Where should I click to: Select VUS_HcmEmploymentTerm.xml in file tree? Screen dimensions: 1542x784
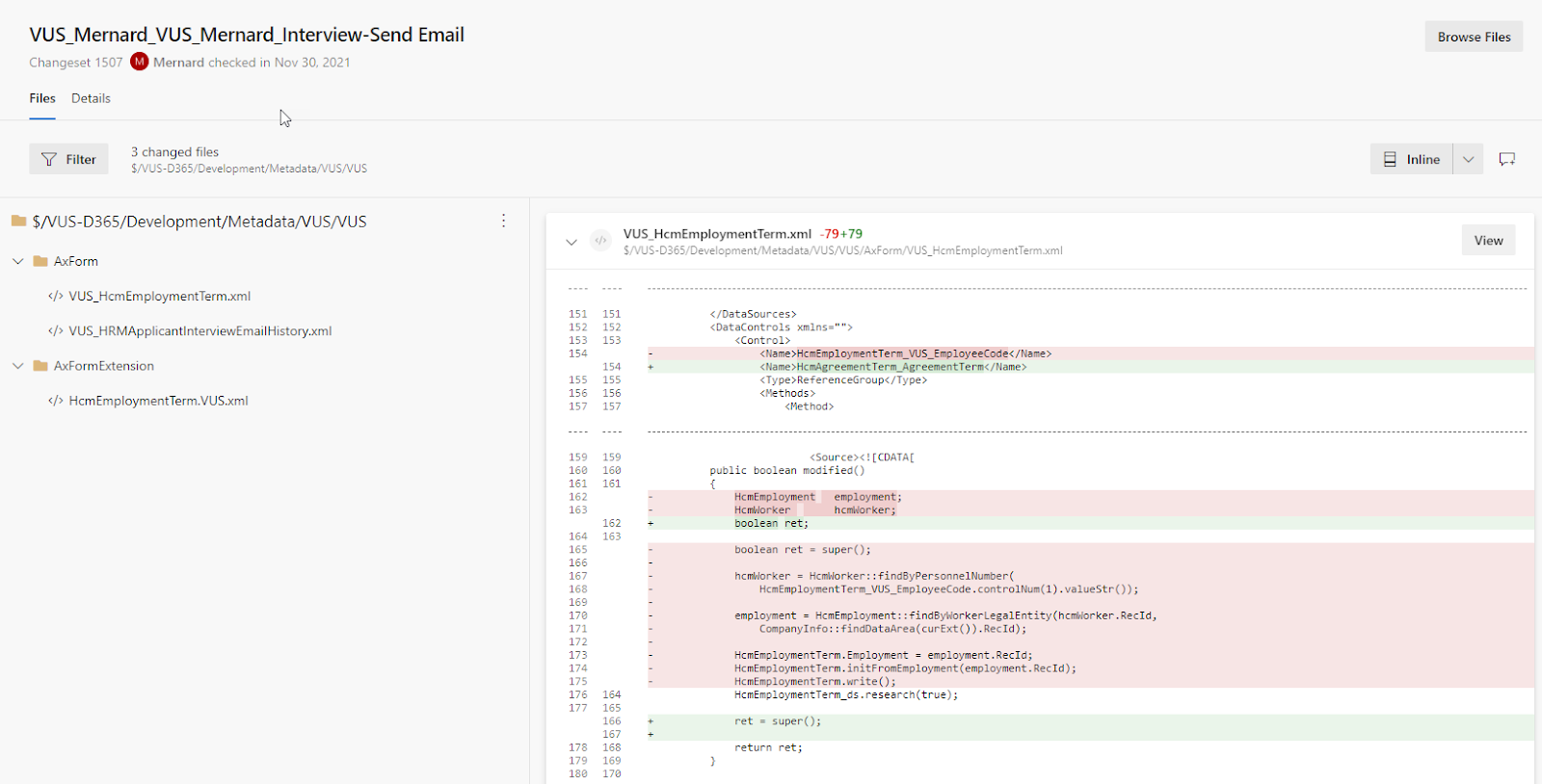(160, 296)
